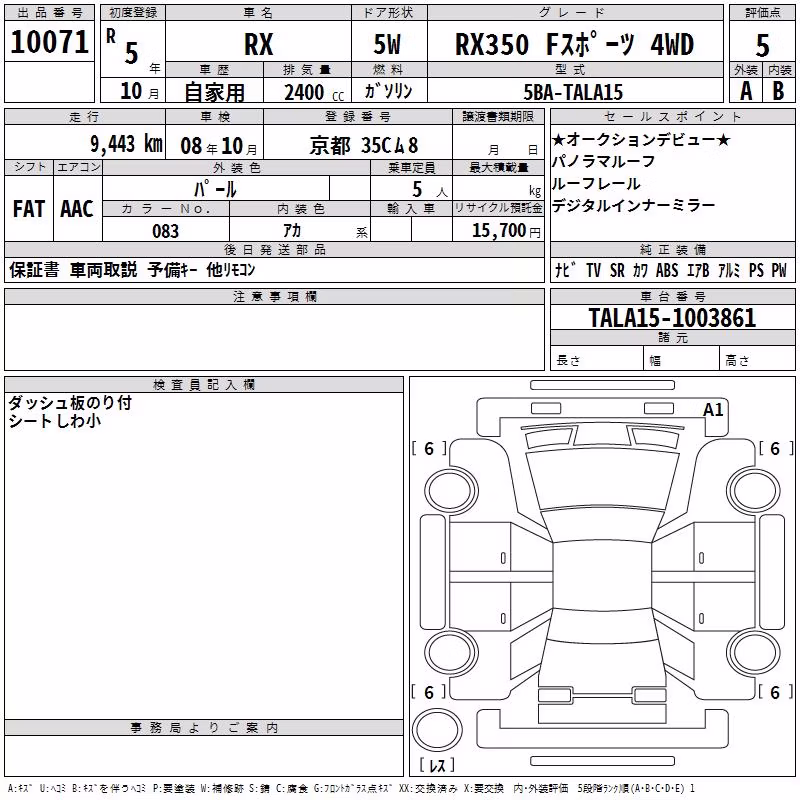Click the 事務局よりご案内 header
Screen dimensions: 800x800
(x=204, y=728)
